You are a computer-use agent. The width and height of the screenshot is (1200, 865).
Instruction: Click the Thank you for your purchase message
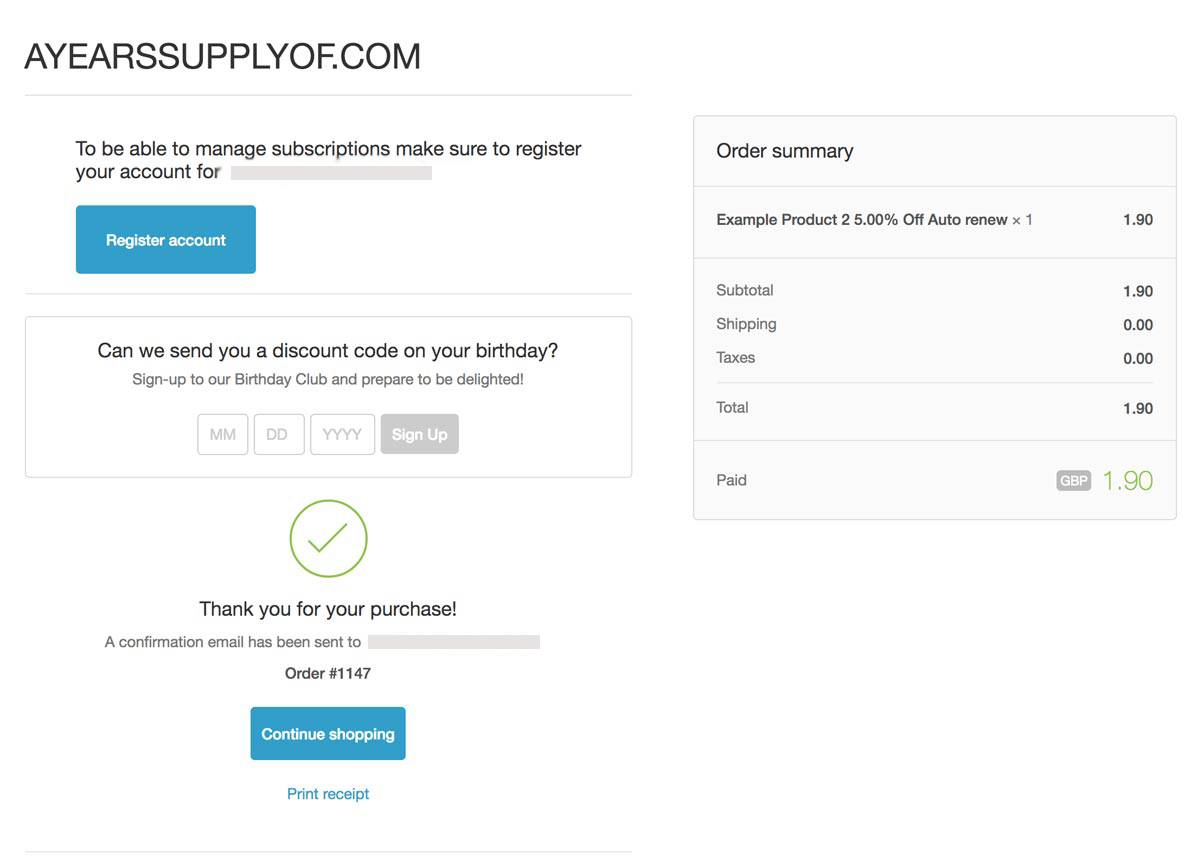328,609
